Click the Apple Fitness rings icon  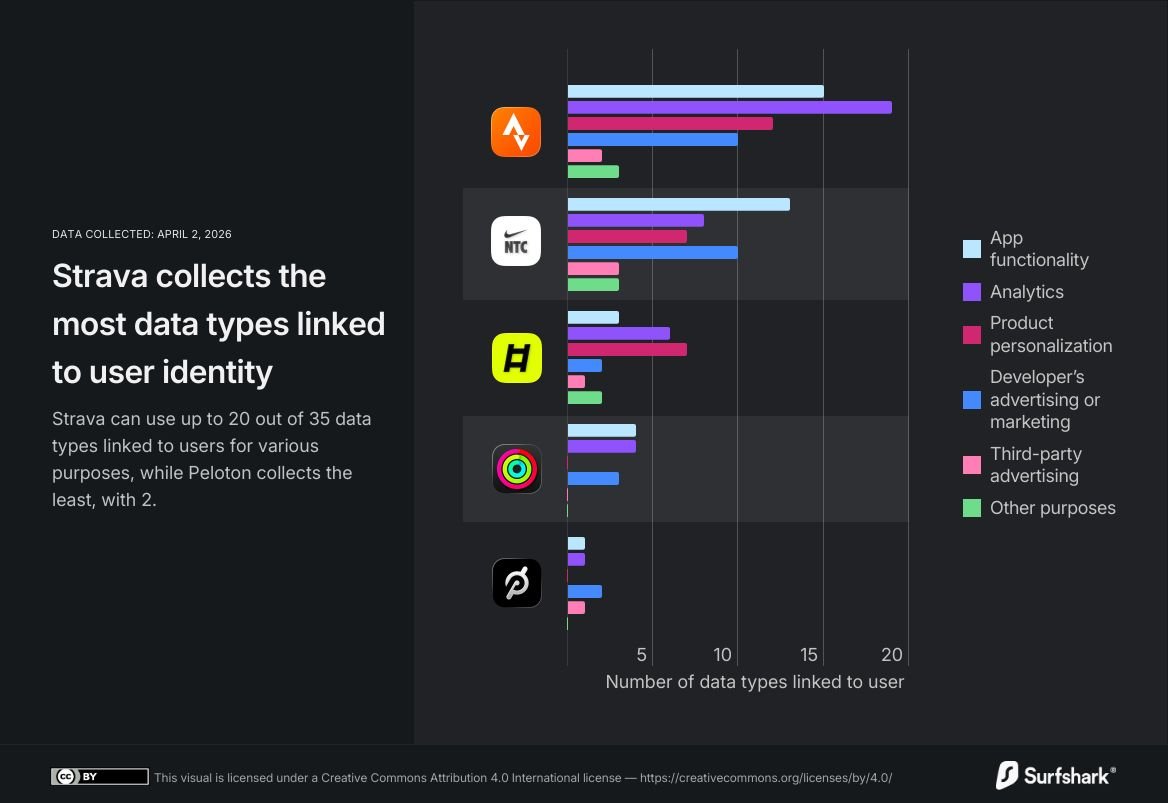[x=516, y=469]
